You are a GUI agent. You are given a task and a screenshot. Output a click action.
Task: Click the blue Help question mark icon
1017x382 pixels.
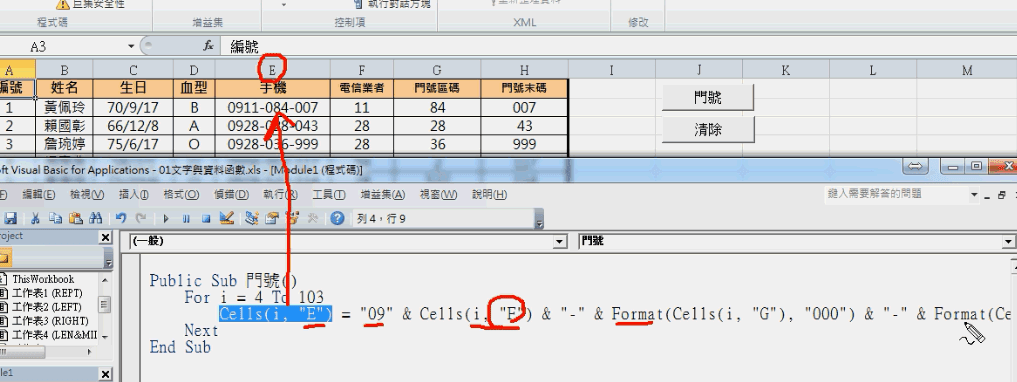(x=337, y=219)
